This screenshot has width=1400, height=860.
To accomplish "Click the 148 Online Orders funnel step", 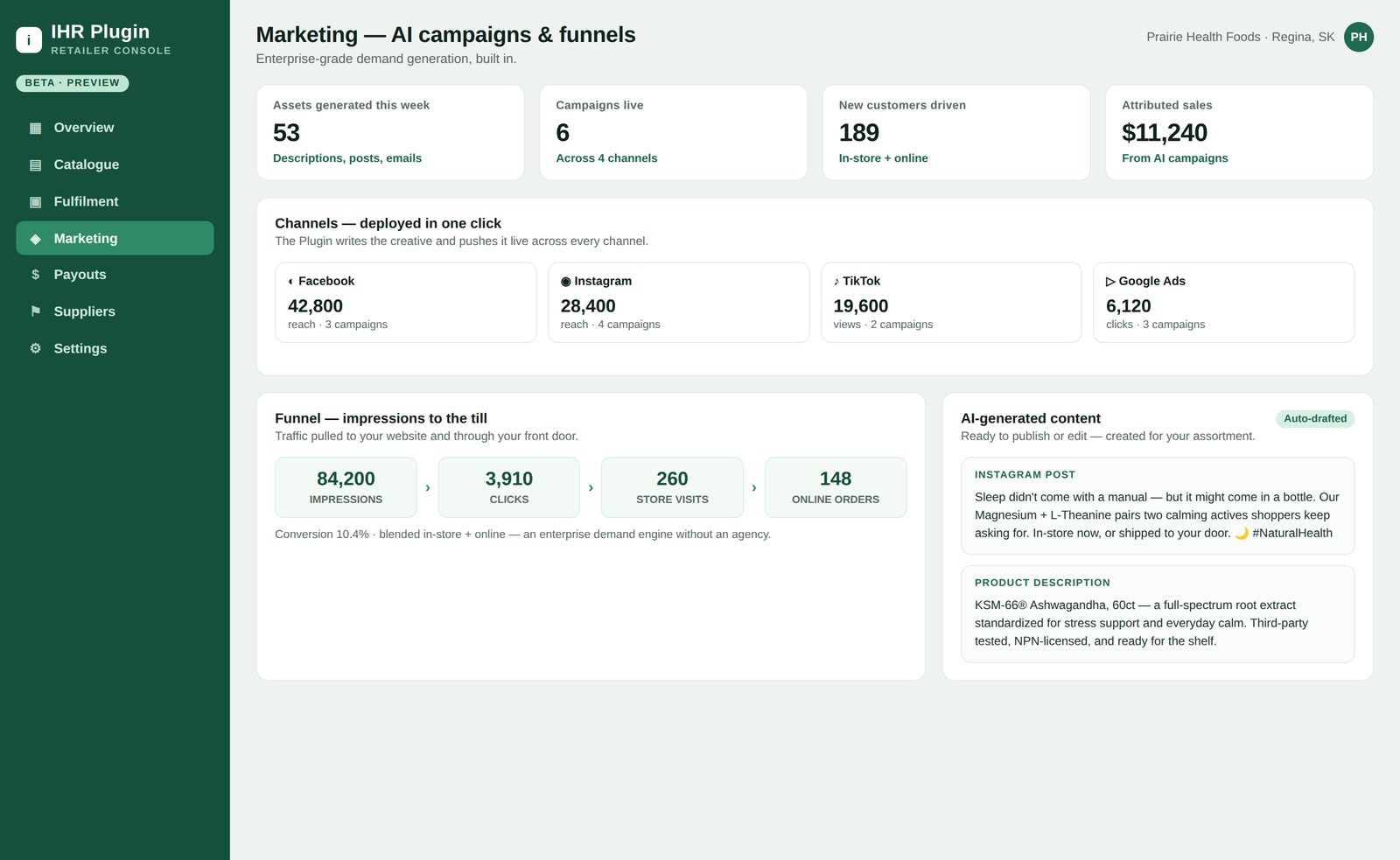I will pyautogui.click(x=836, y=487).
